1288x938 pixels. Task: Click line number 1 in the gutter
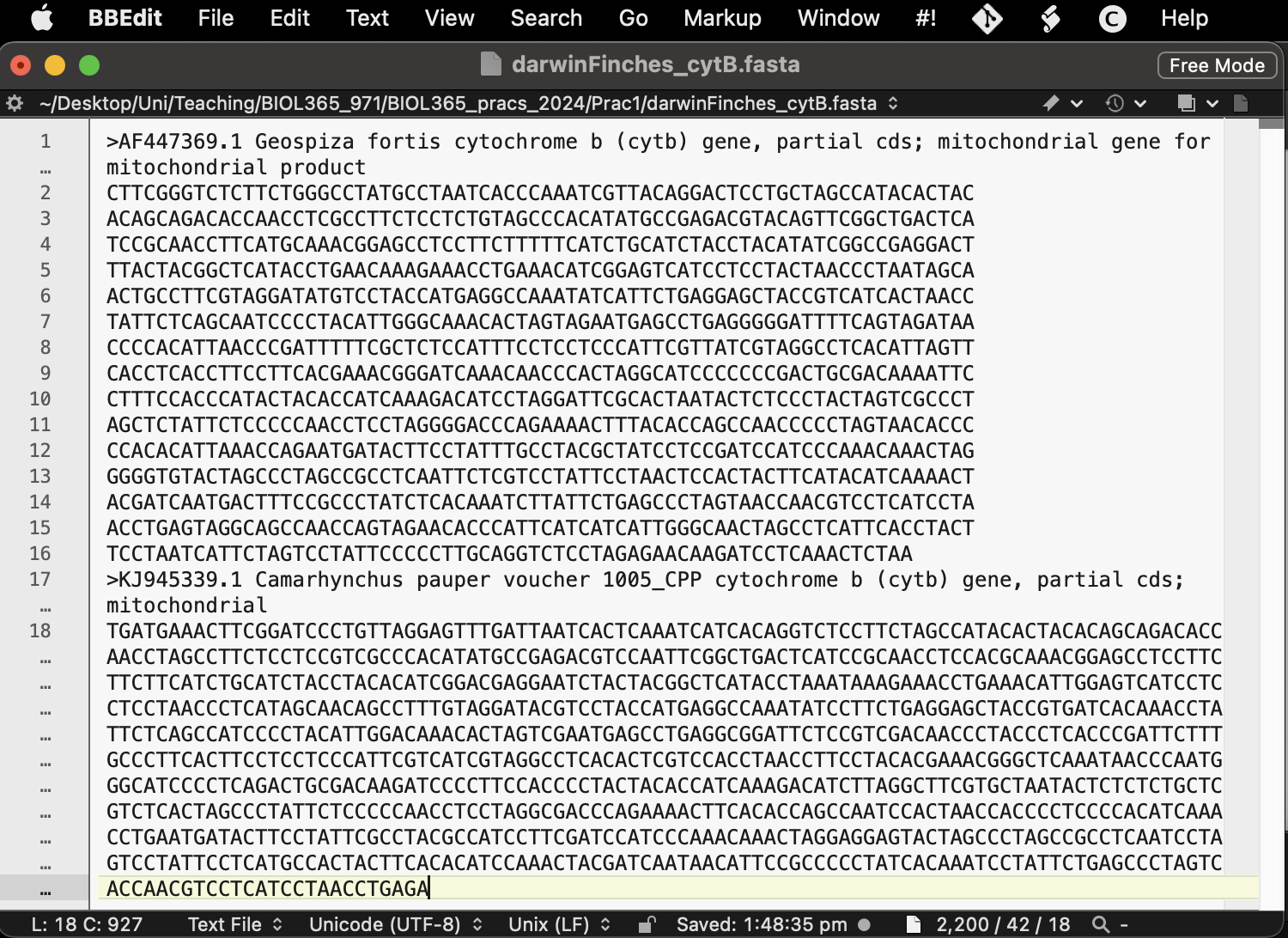pos(46,141)
